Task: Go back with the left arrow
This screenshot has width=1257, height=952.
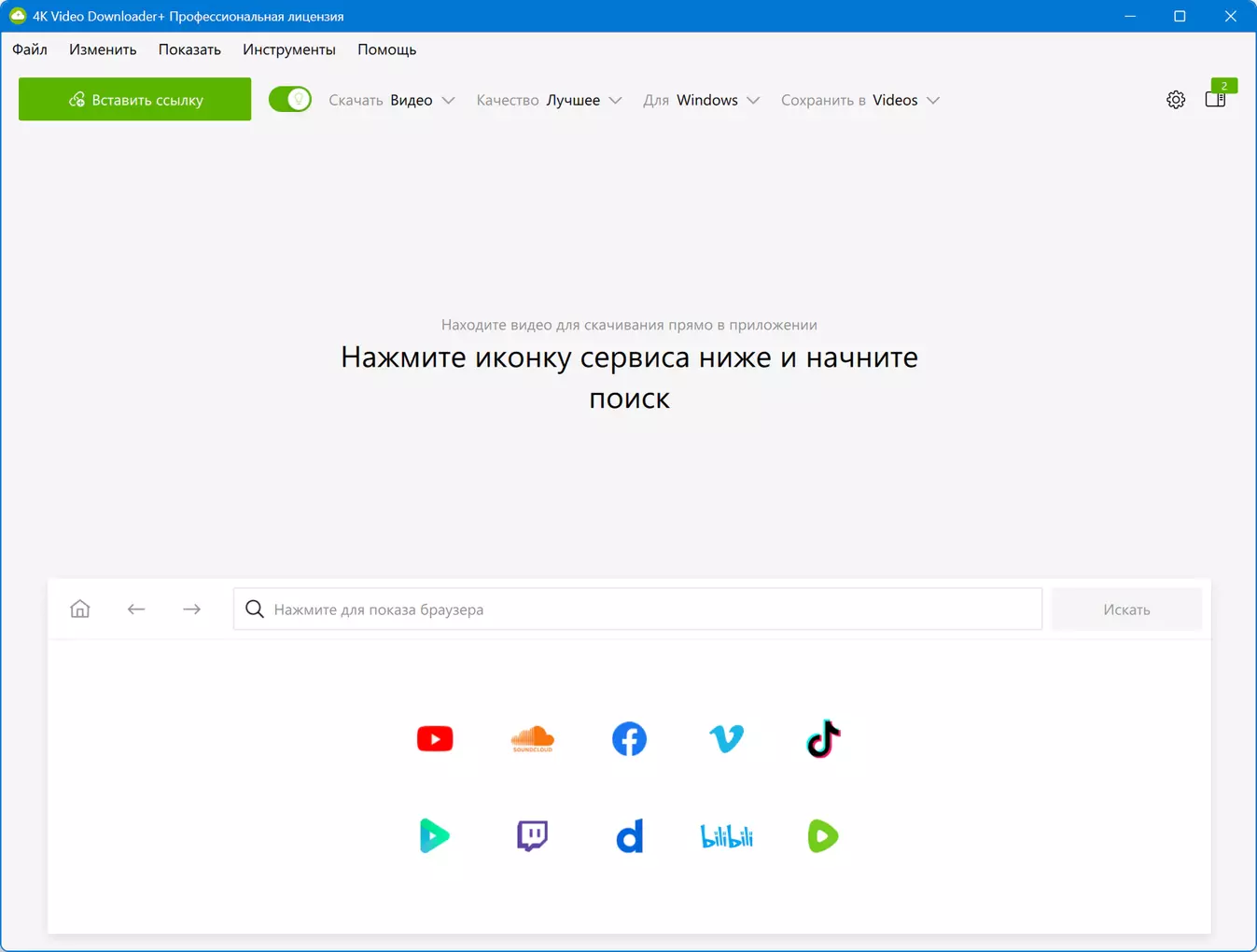Action: 136,609
